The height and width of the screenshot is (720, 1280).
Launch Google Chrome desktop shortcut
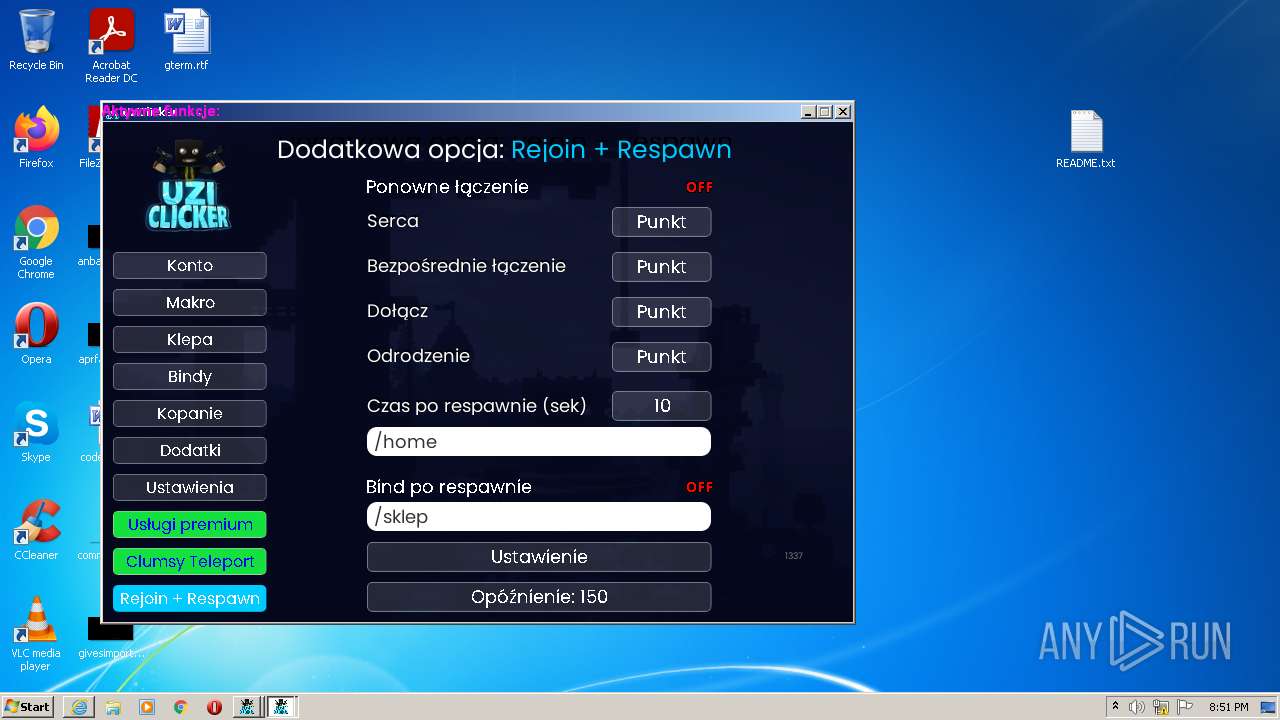(36, 242)
